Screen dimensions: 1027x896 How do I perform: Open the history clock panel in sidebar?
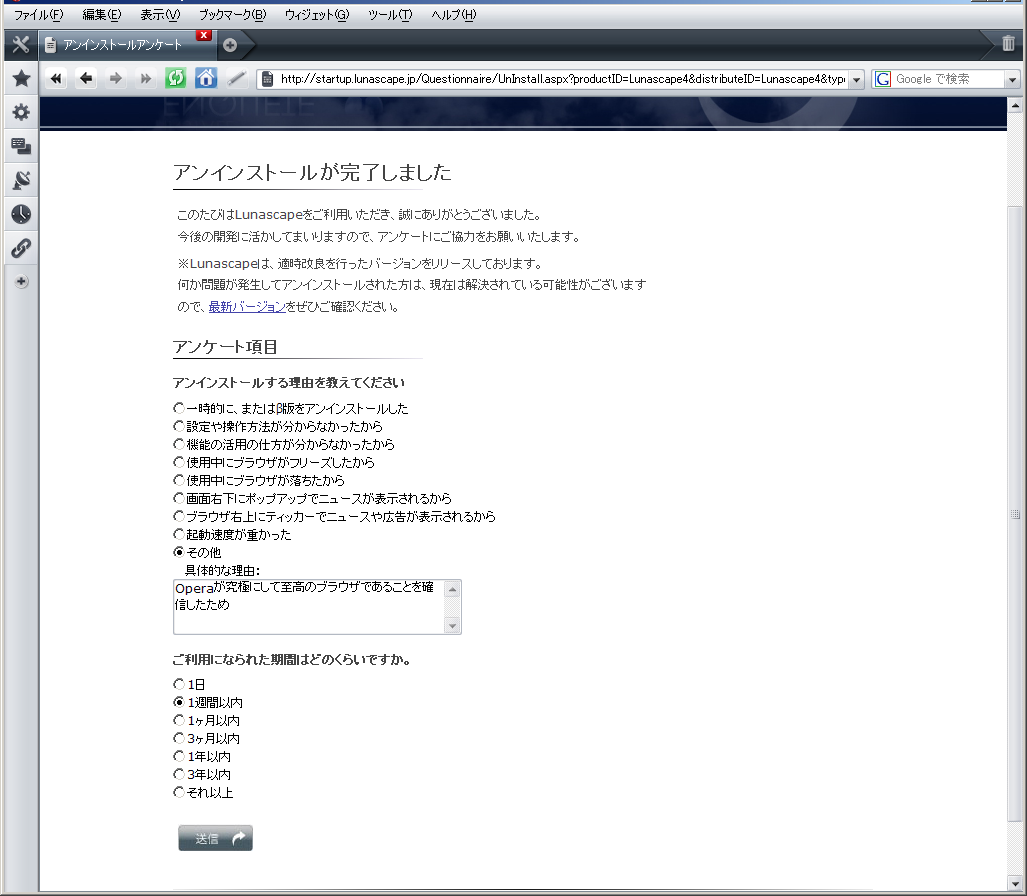pos(21,214)
